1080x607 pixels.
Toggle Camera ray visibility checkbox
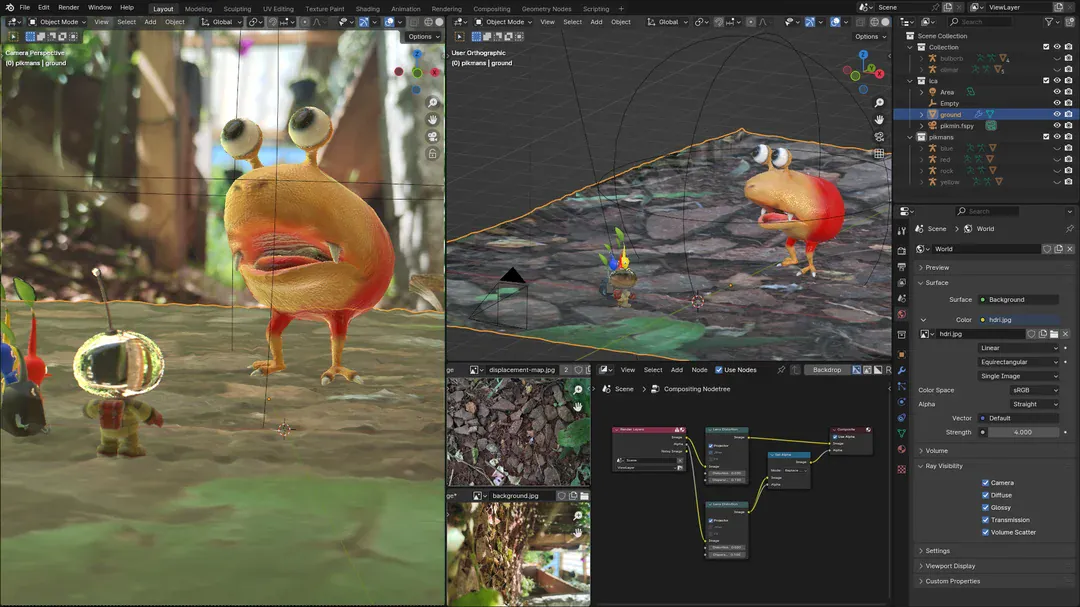(x=986, y=483)
